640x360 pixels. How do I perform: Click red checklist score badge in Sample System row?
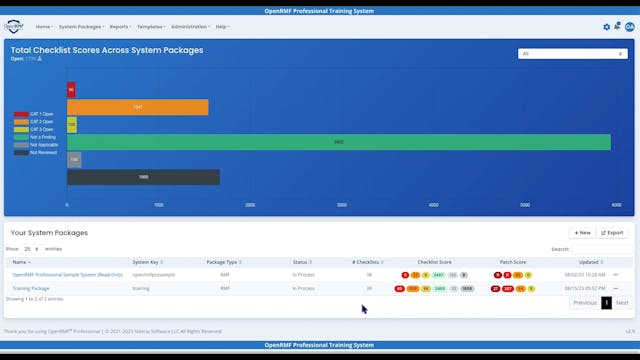pos(405,275)
